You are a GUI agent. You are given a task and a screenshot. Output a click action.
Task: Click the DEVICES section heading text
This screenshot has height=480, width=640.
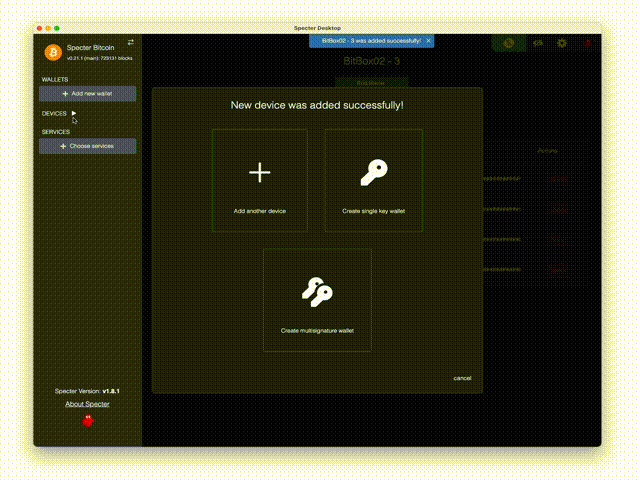click(54, 113)
